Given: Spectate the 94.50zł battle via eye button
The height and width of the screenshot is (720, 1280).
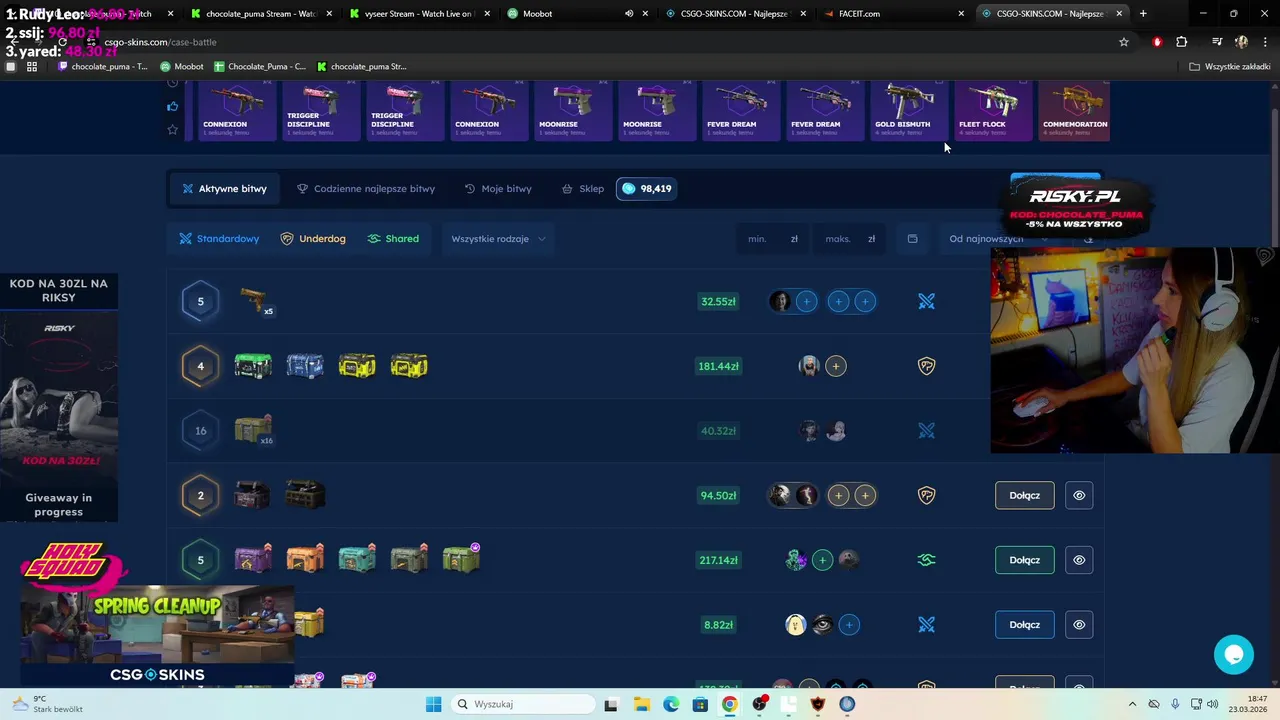Looking at the screenshot, I should pyautogui.click(x=1079, y=495).
